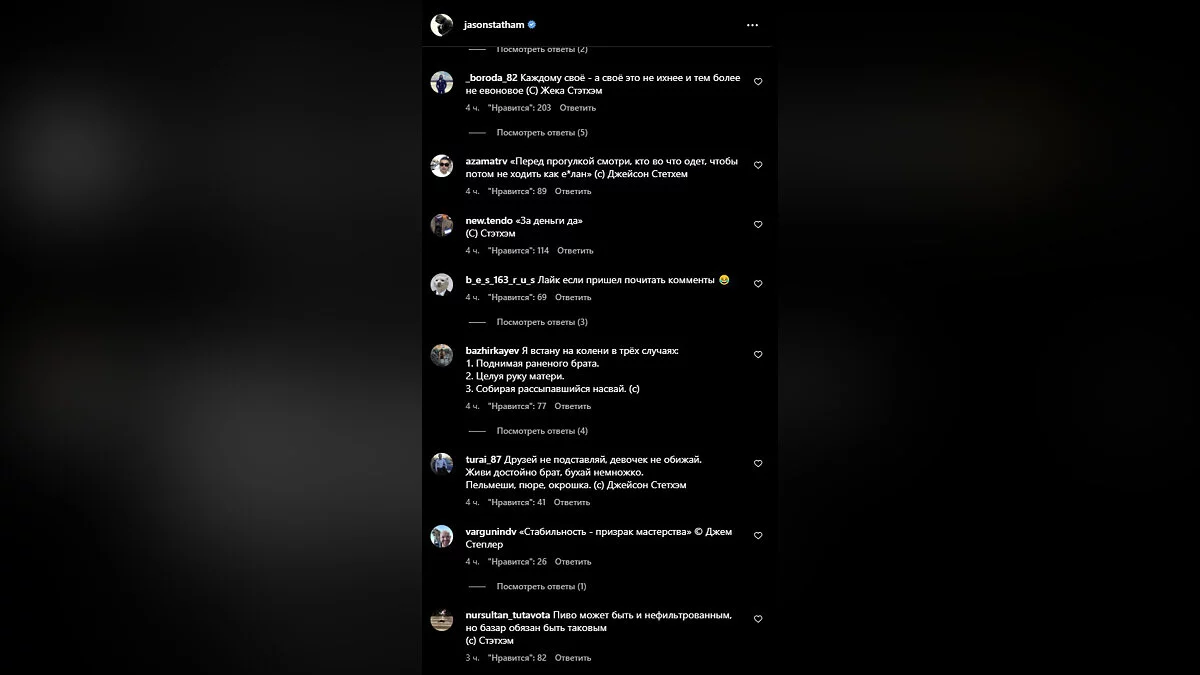Open jasonstatham profile from header username
This screenshot has height=675, width=1200.
coord(494,25)
